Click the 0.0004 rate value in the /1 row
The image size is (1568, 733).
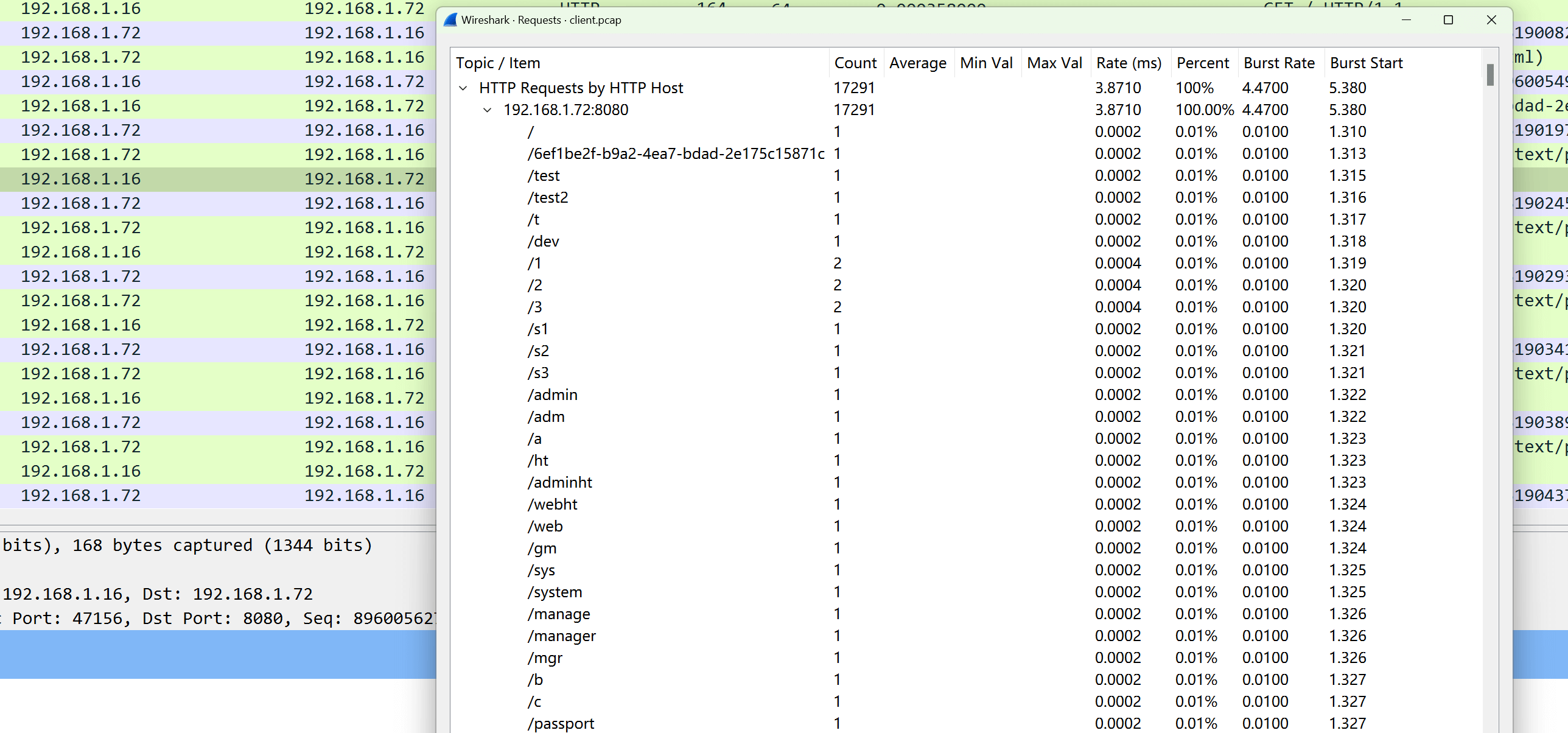[1118, 264]
